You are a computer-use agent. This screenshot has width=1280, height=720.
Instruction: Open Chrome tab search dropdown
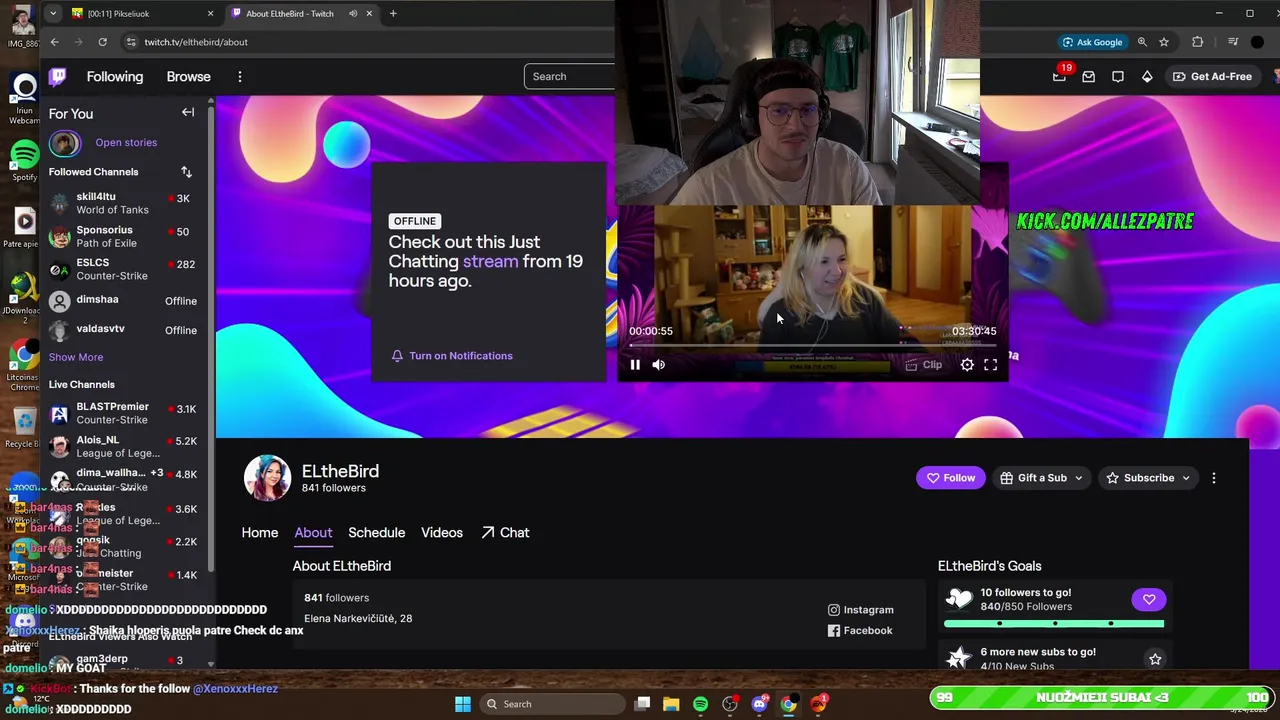tap(53, 14)
